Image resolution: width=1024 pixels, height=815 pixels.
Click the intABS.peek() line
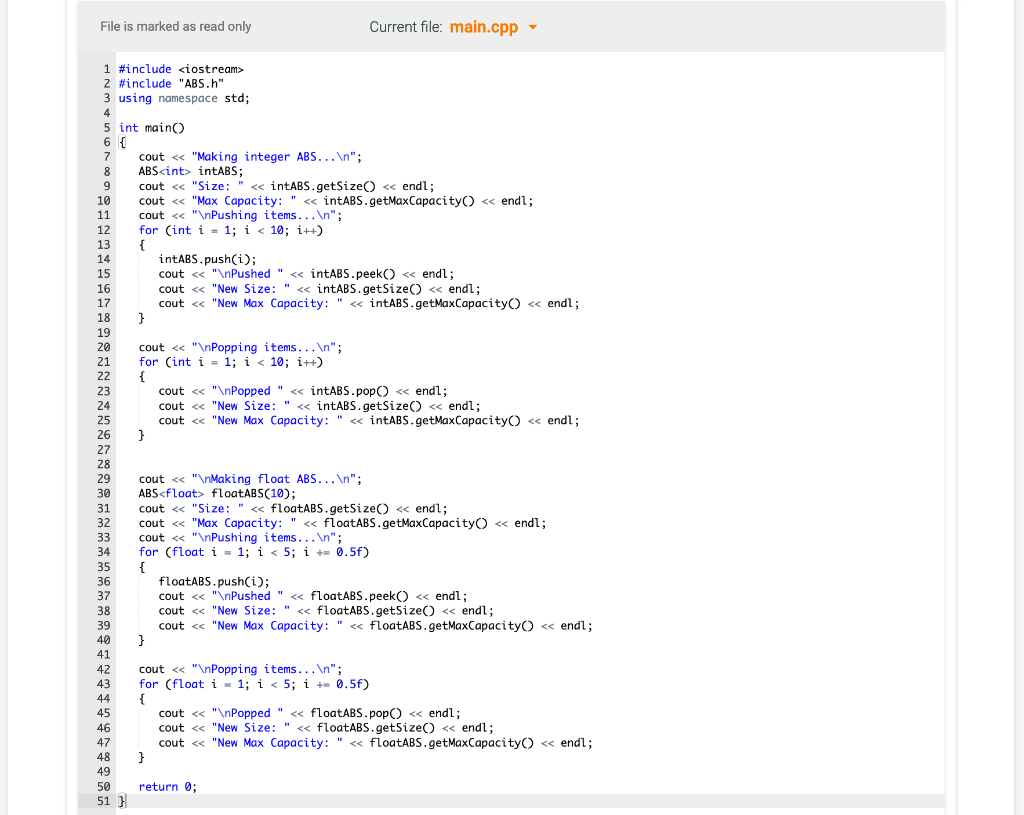point(306,274)
